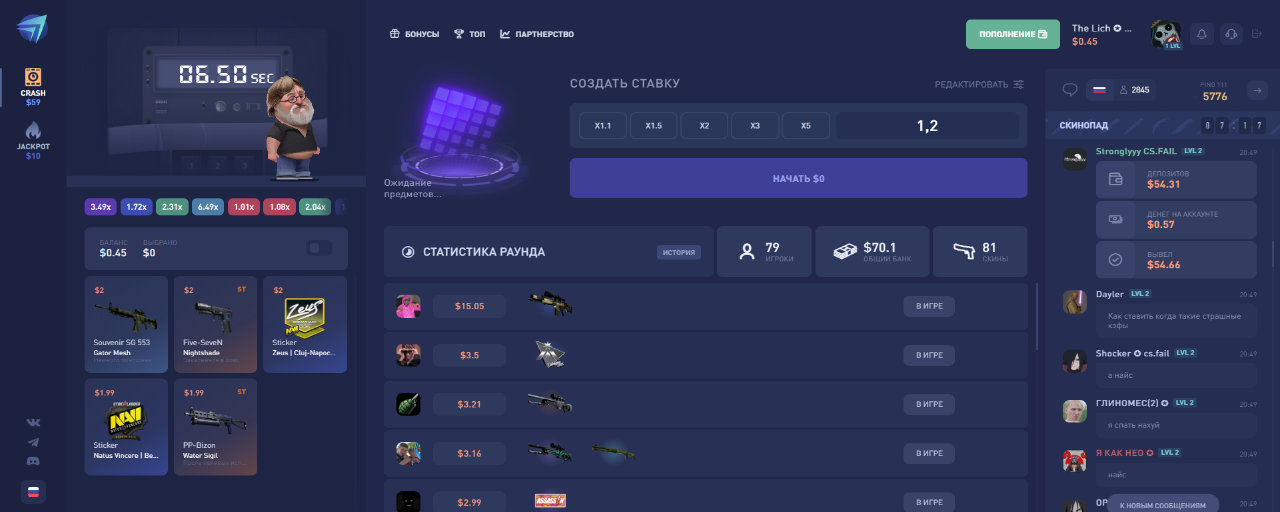Open support headset icon
The height and width of the screenshot is (512, 1280).
[1231, 34]
